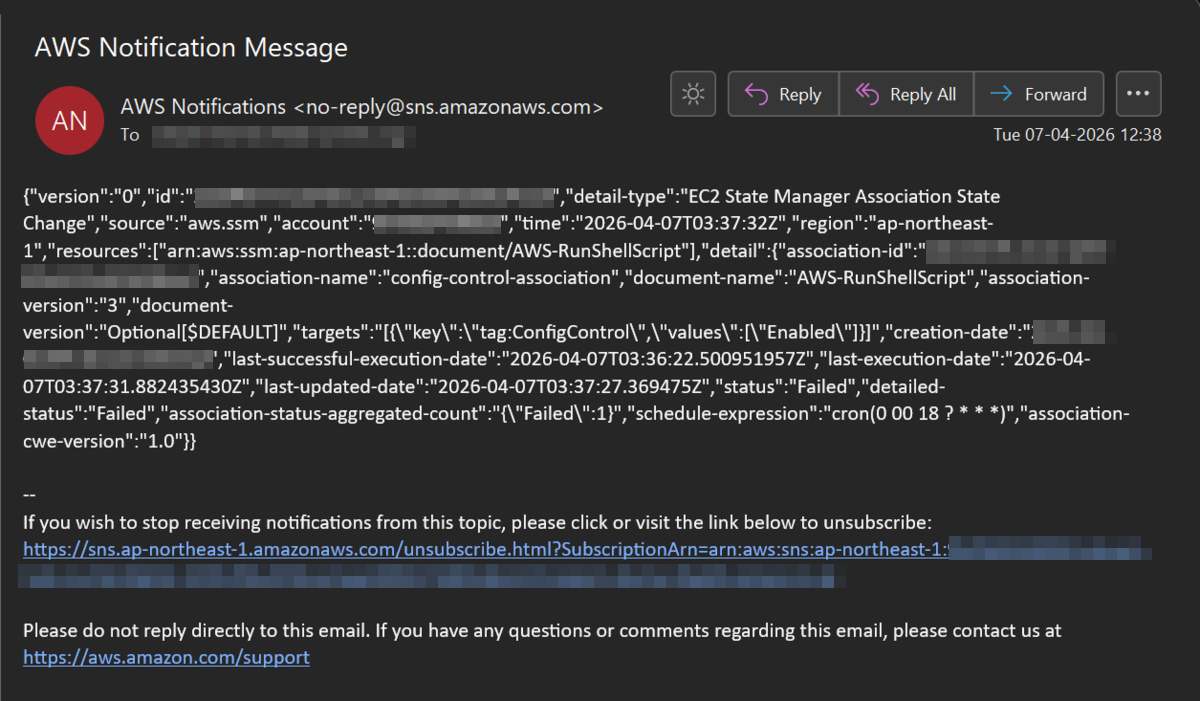Click the Reply button
Screen dimensions: 1200x701
784,94
